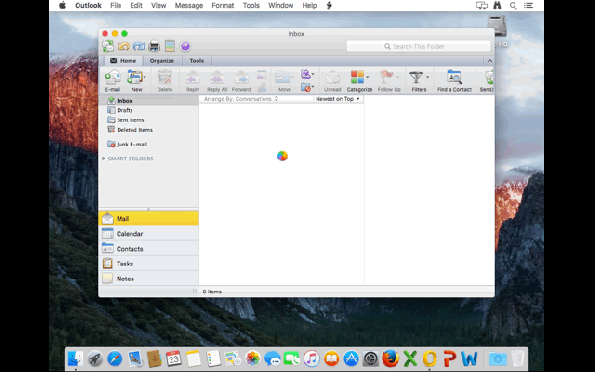Viewport: 595px width, 372px height.
Task: Click the Delete trash can icon
Action: [165, 81]
